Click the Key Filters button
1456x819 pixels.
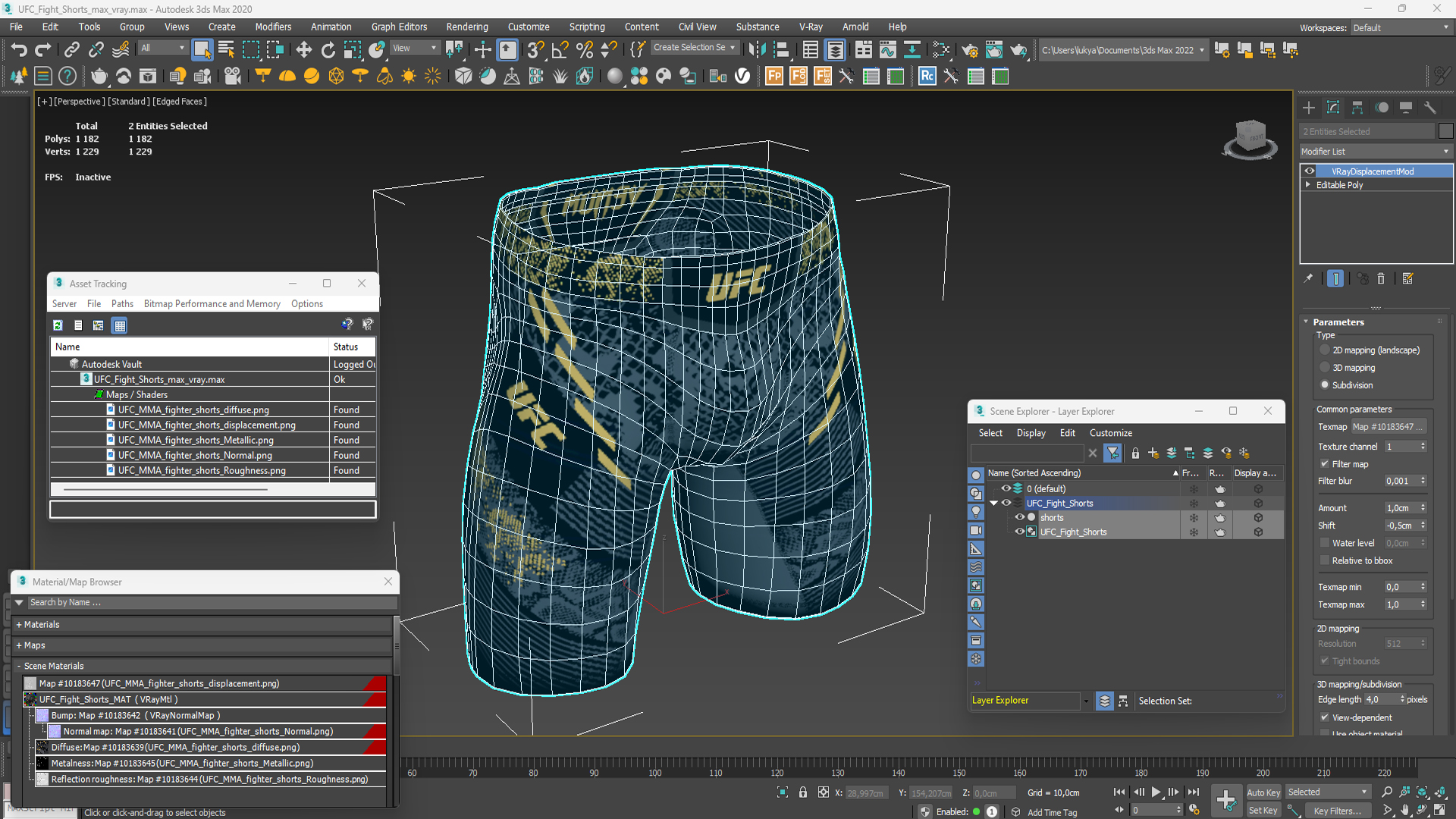coord(1337,811)
